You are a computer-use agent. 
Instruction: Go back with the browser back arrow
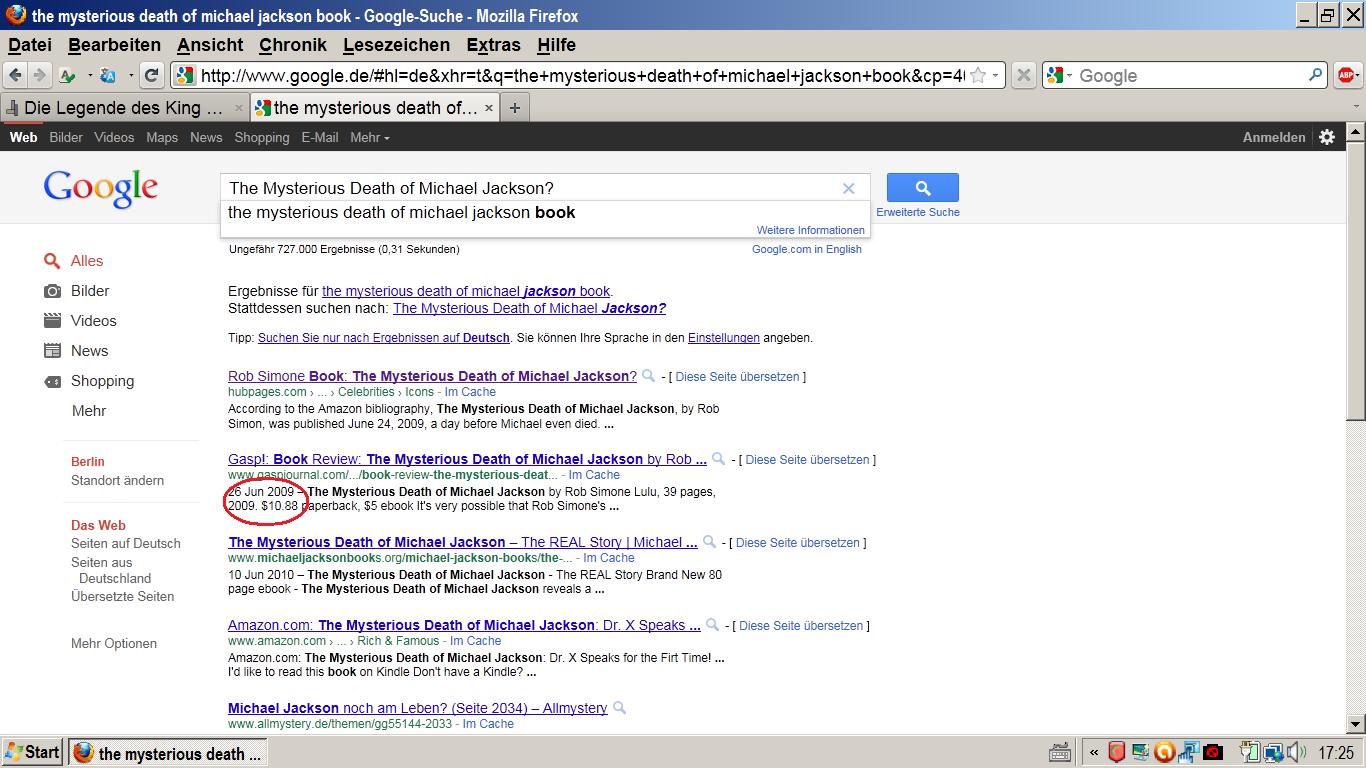14,75
